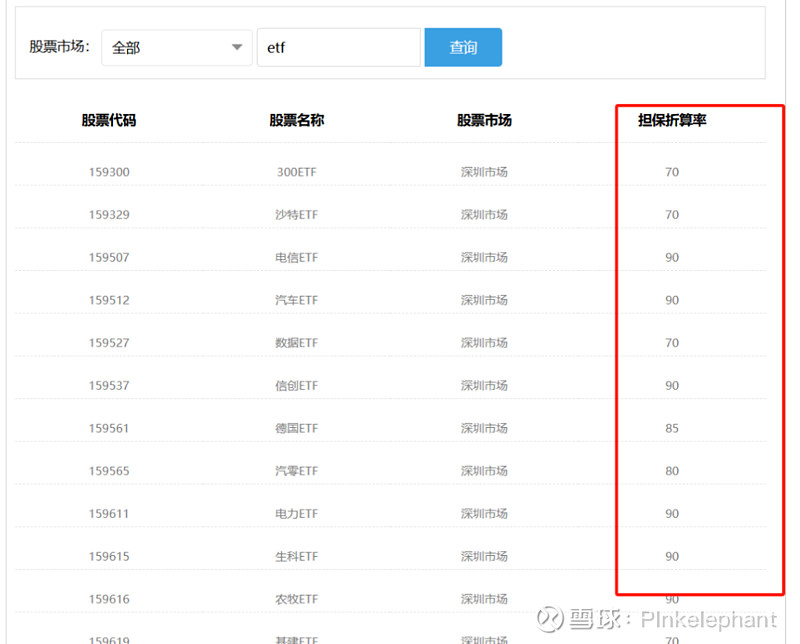The image size is (800, 644).
Task: Click the 沙特ETF name cell
Action: 296,215
